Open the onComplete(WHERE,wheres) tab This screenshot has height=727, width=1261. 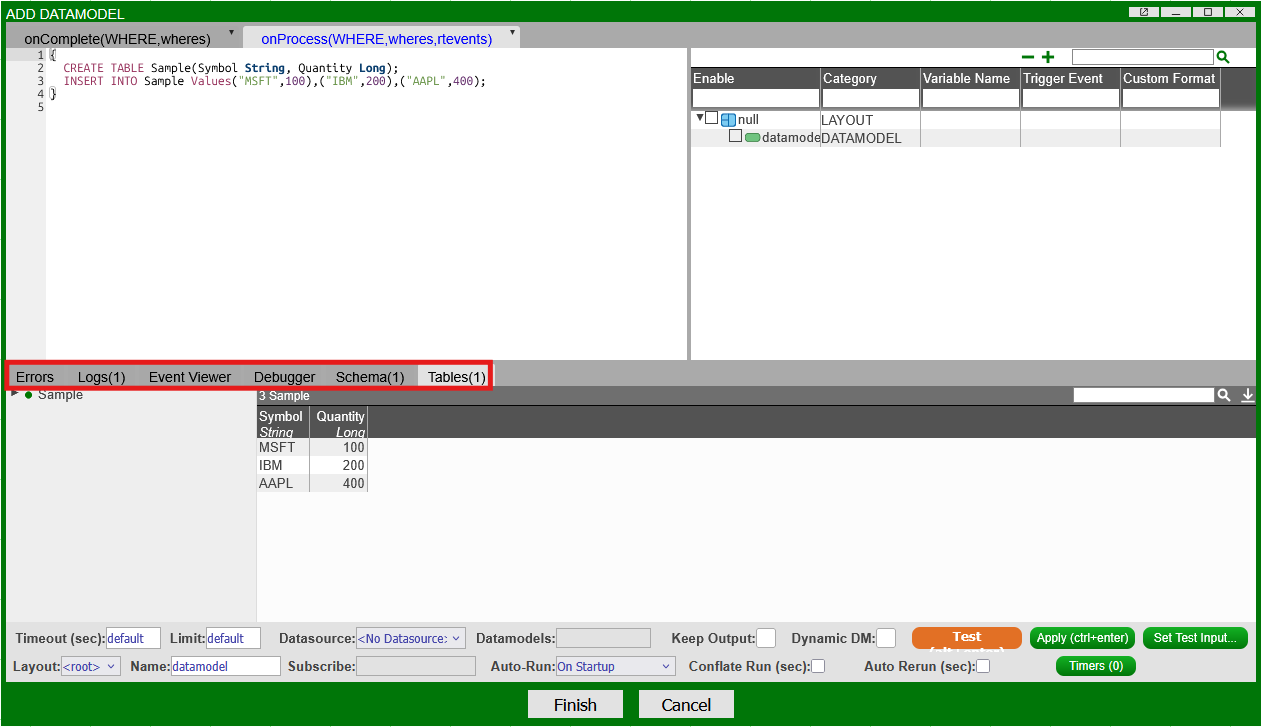(118, 39)
